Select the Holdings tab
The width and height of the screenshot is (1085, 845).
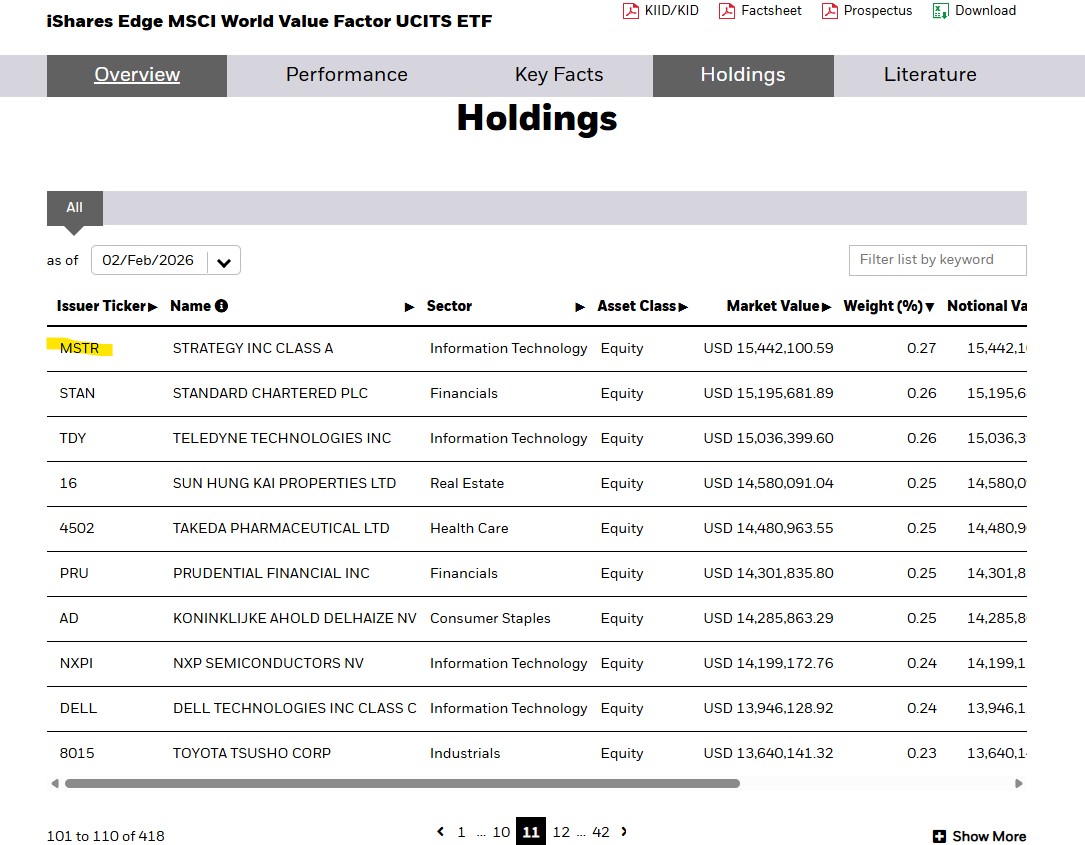(743, 75)
